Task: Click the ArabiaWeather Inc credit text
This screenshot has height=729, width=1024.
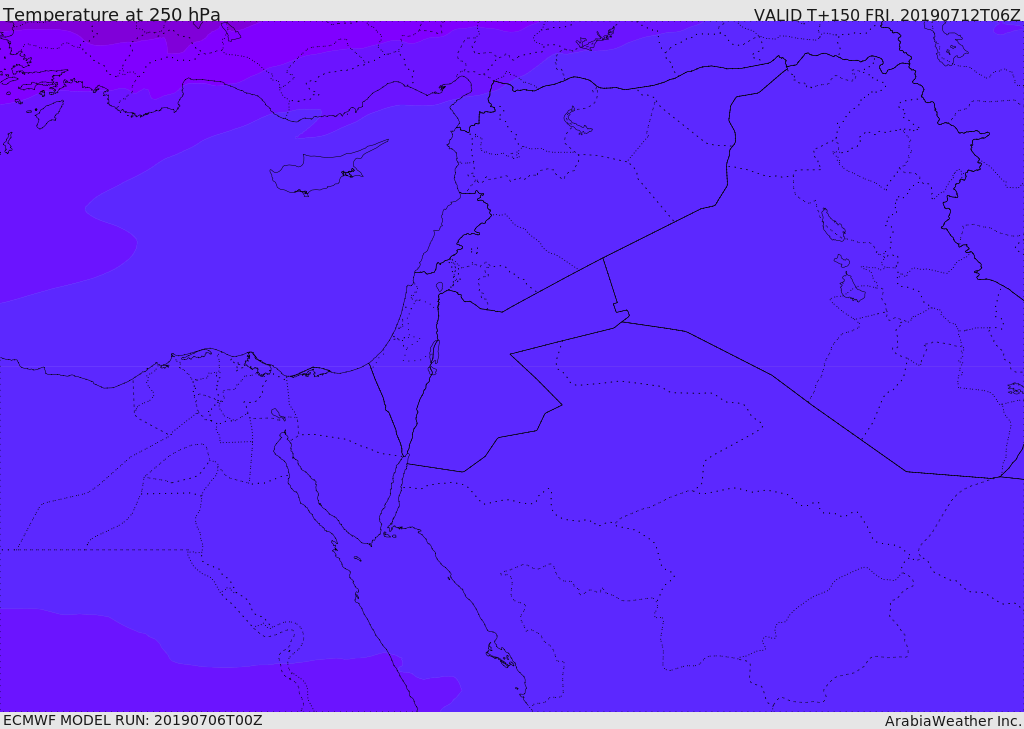Action: pyautogui.click(x=953, y=721)
